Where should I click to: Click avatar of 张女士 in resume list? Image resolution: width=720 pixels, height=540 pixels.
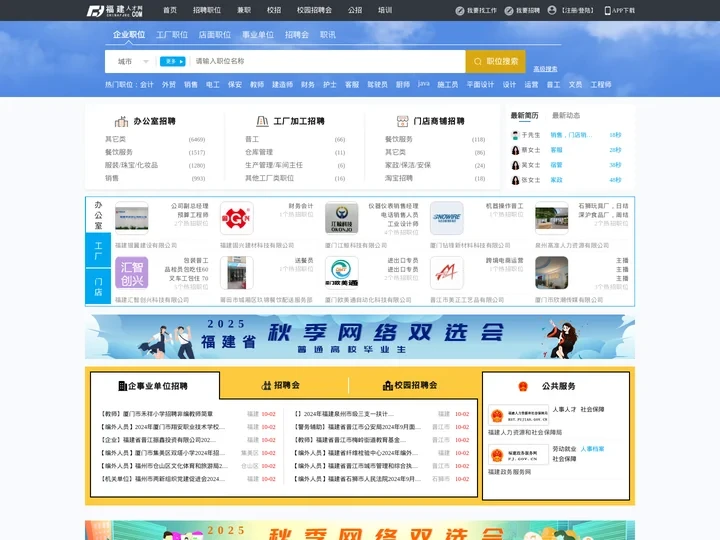(x=515, y=180)
